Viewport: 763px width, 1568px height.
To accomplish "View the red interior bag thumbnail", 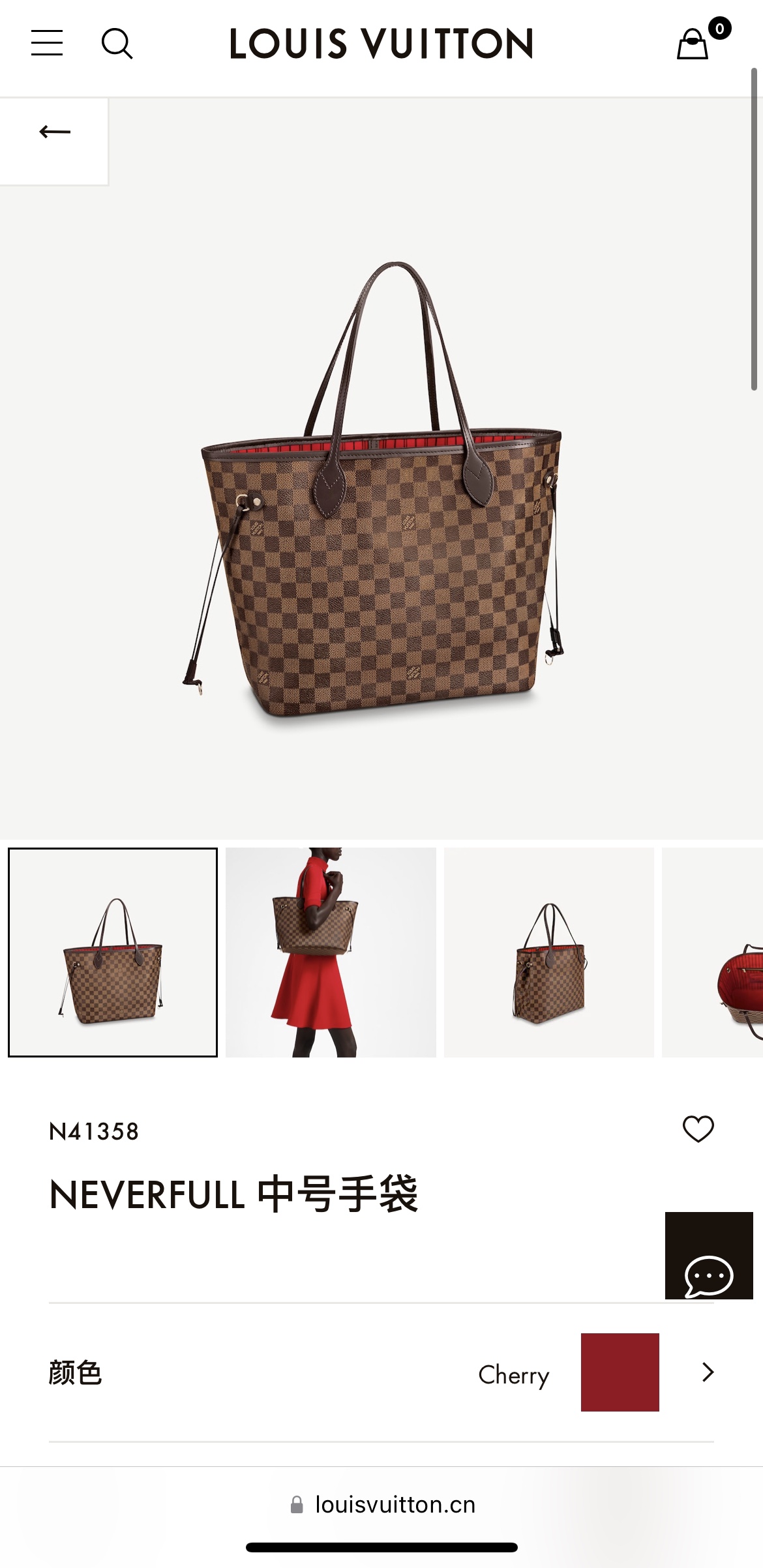I will pyautogui.click(x=713, y=953).
